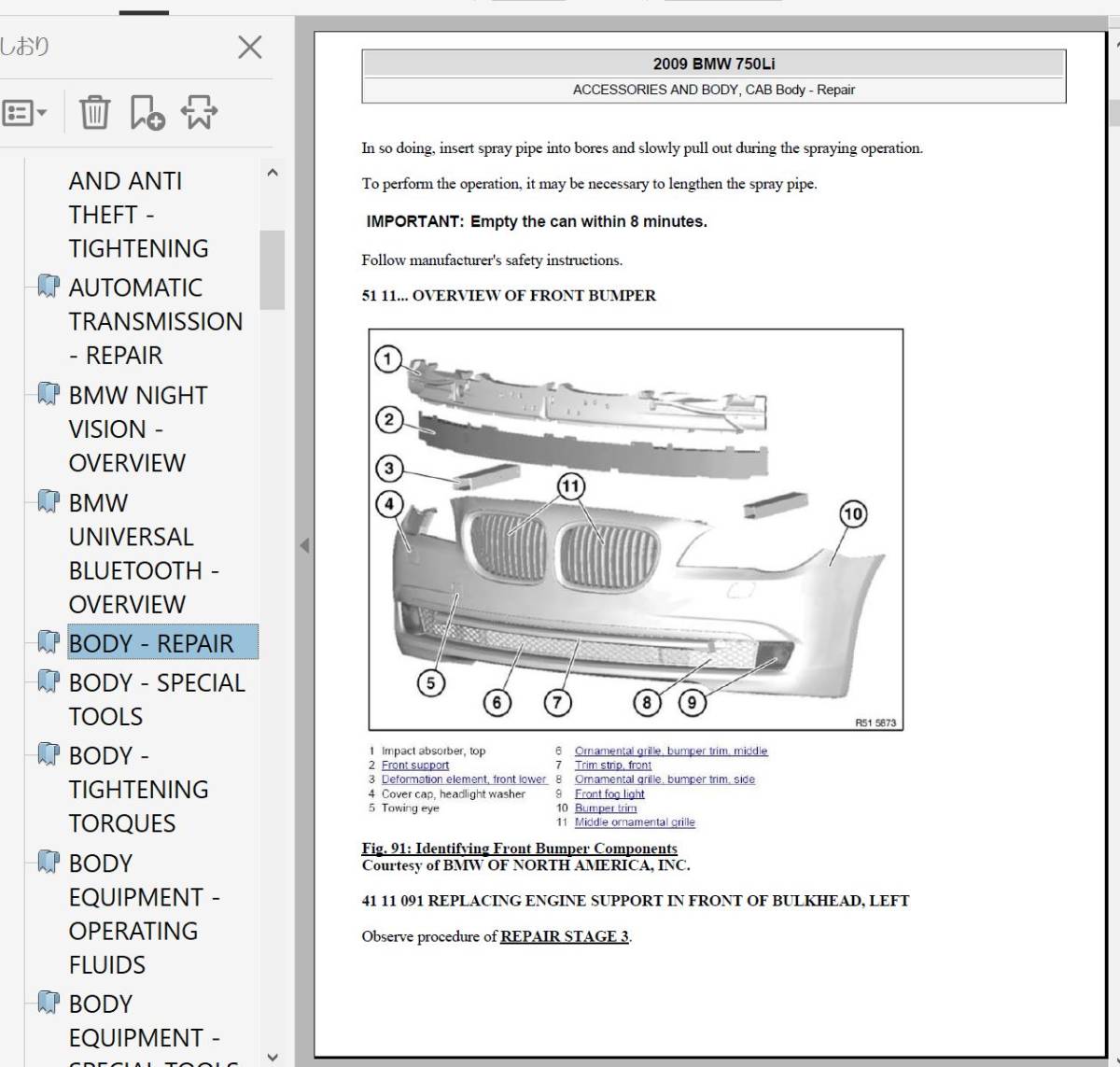1120x1067 pixels.
Task: Follow the Bumper trim link
Action: pyautogui.click(x=606, y=808)
